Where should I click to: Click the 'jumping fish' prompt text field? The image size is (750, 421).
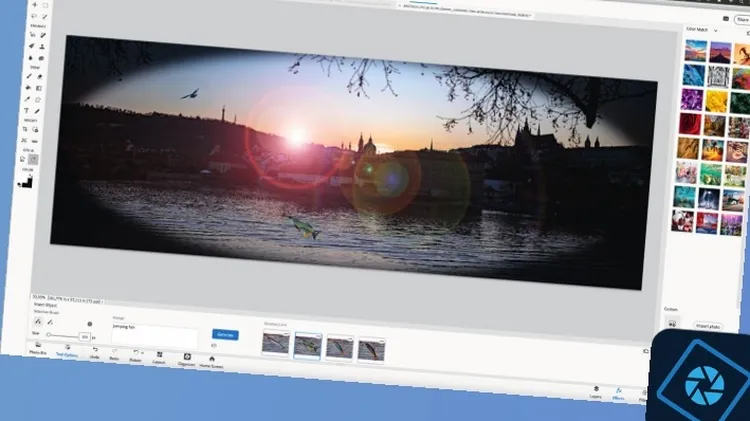[x=155, y=331]
